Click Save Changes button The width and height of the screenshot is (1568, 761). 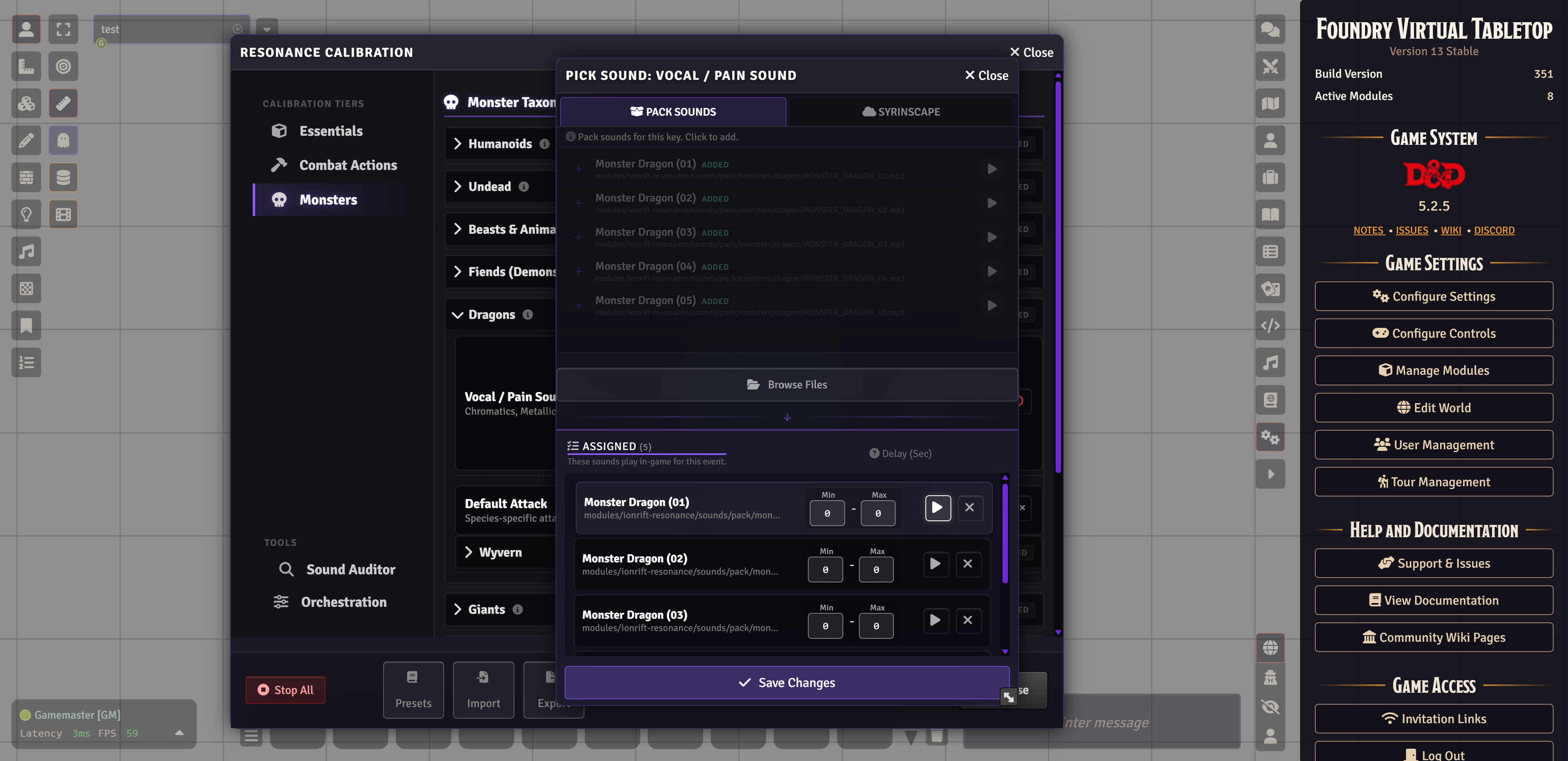pyautogui.click(x=787, y=682)
